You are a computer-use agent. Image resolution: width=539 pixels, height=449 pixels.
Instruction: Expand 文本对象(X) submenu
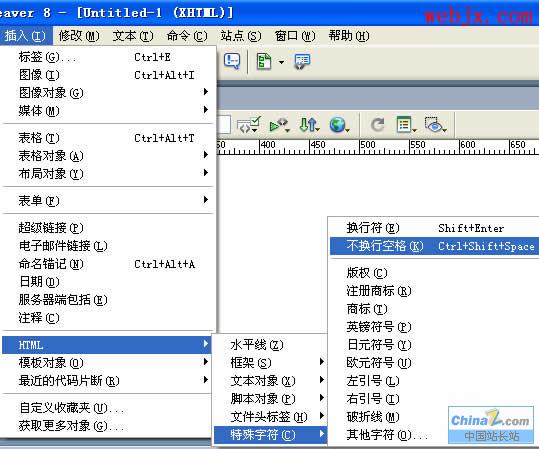point(270,381)
